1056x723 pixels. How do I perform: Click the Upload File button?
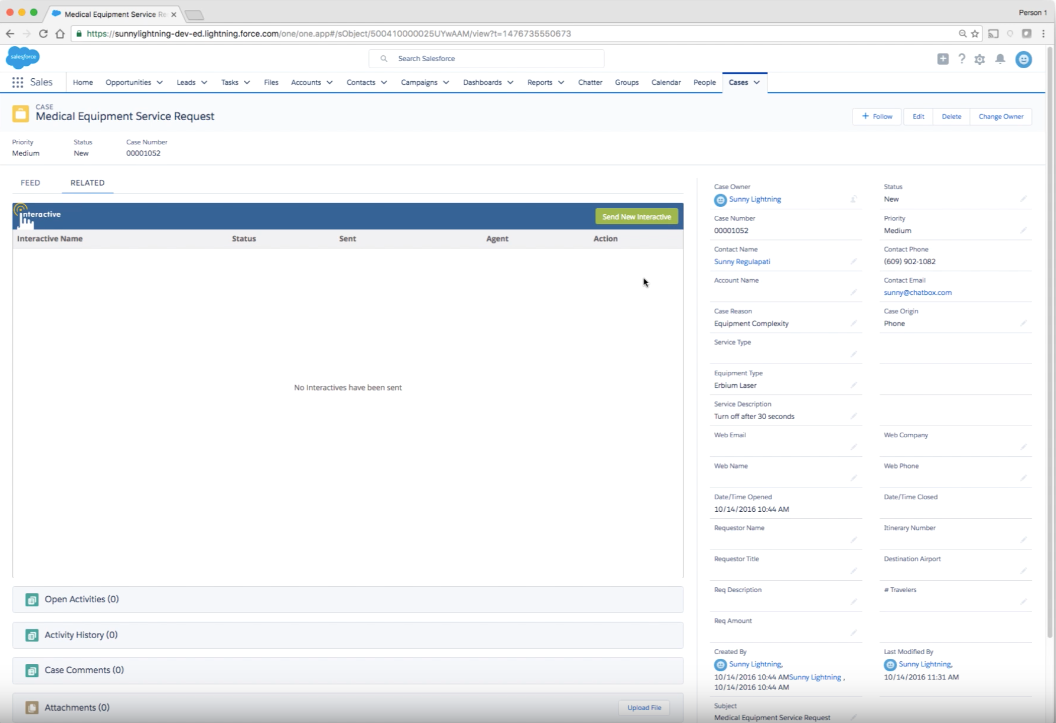click(644, 708)
